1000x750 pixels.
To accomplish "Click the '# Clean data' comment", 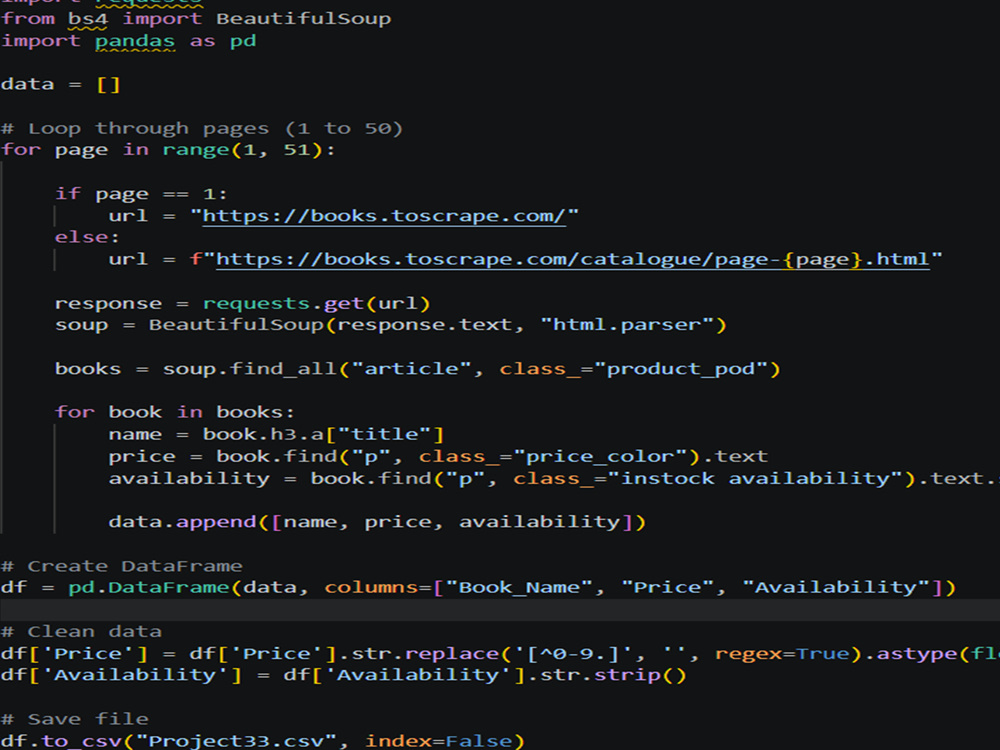I will 82,632.
